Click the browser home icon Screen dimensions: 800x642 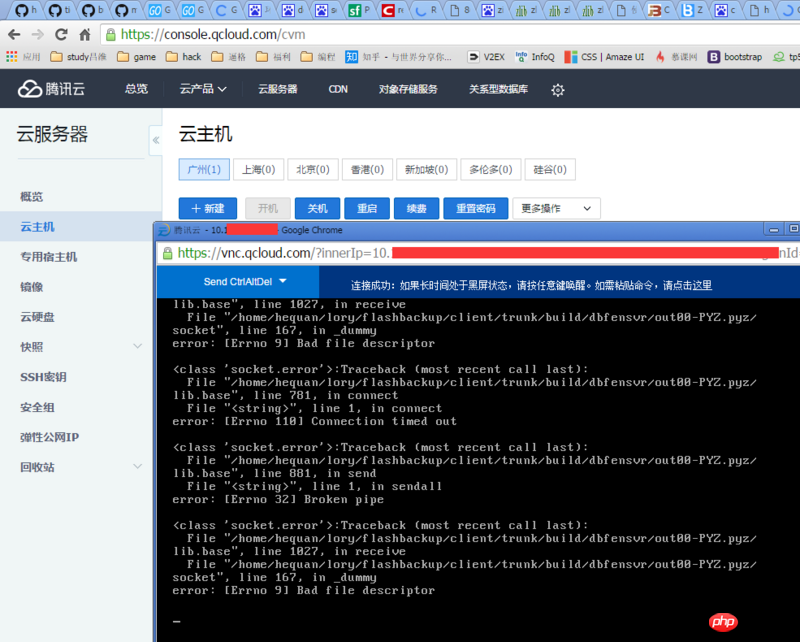pos(85,35)
